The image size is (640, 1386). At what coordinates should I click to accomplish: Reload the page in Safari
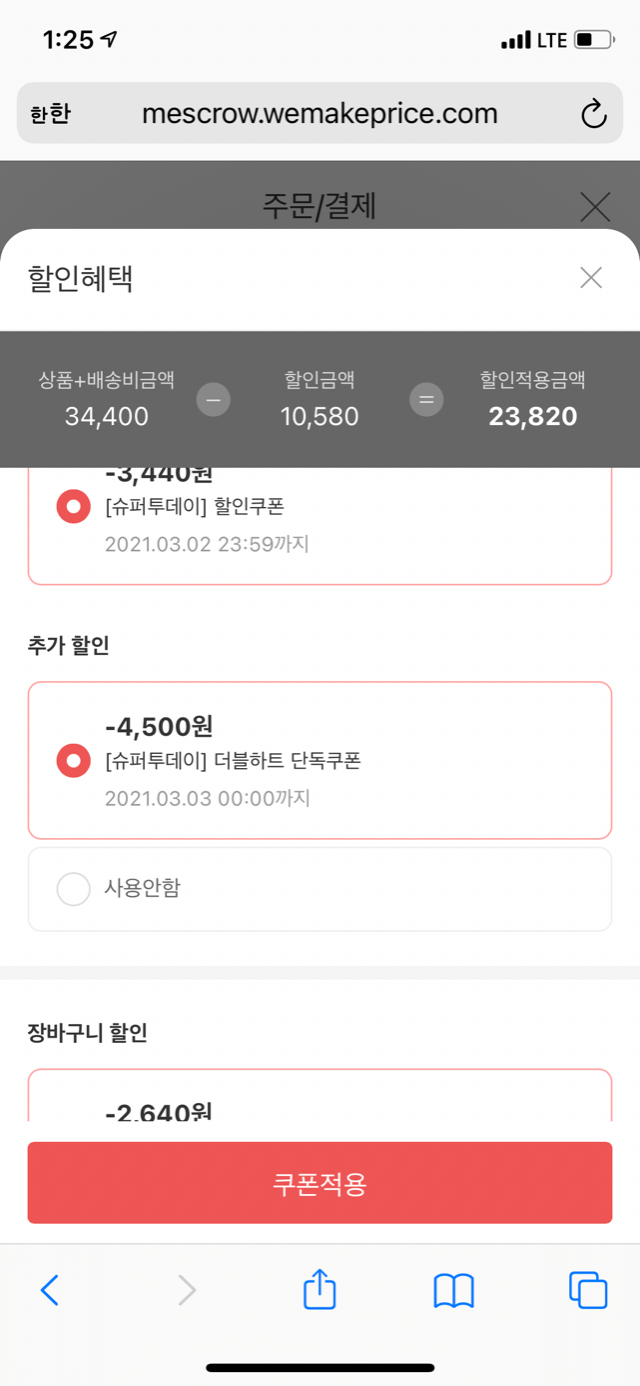click(x=594, y=114)
